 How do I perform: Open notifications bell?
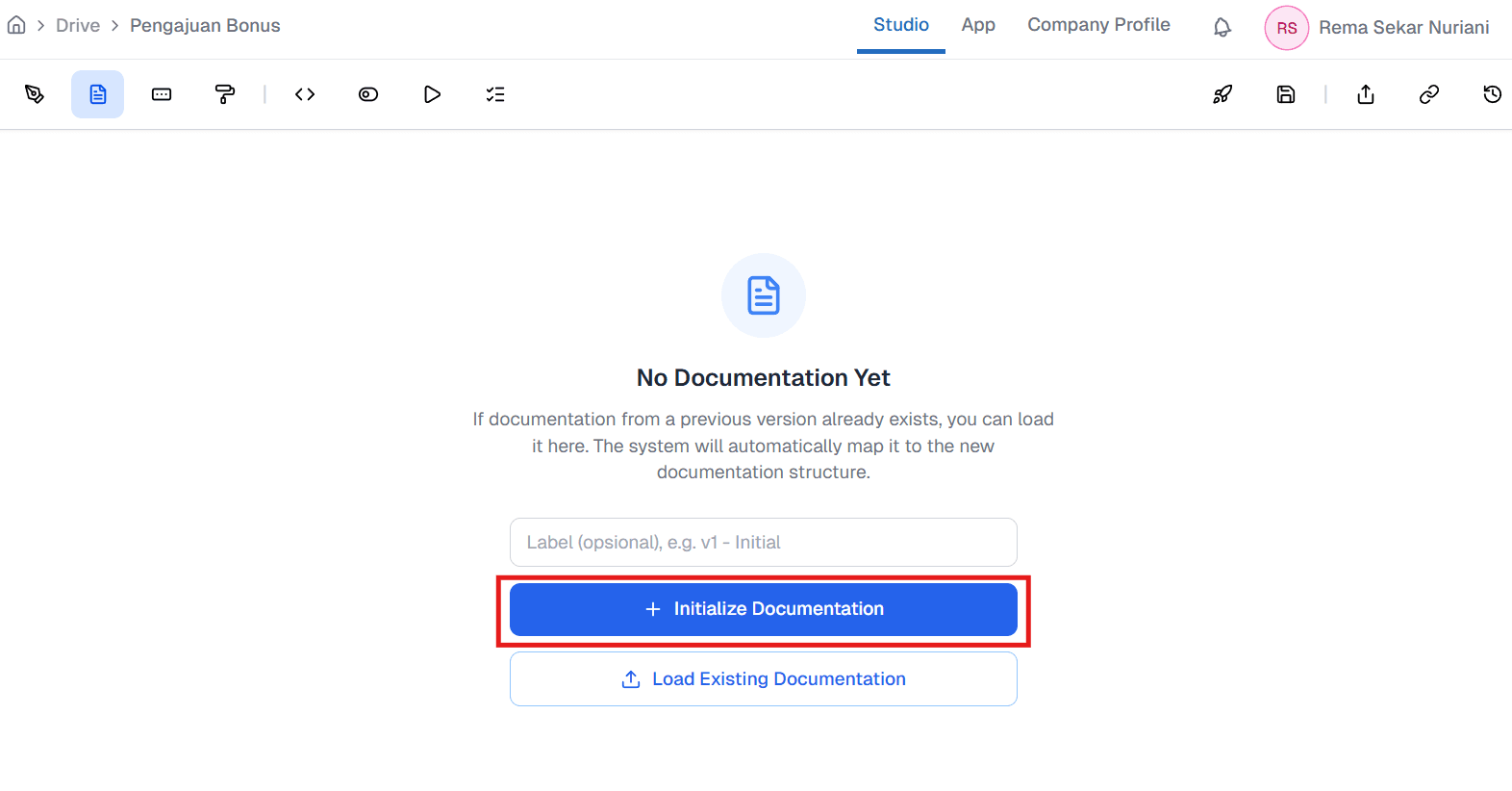(1222, 27)
